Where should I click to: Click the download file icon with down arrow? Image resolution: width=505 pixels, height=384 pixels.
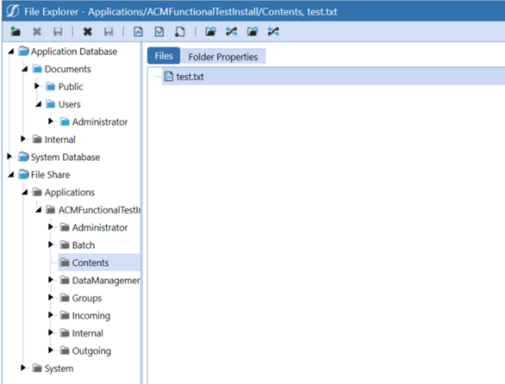[159, 32]
